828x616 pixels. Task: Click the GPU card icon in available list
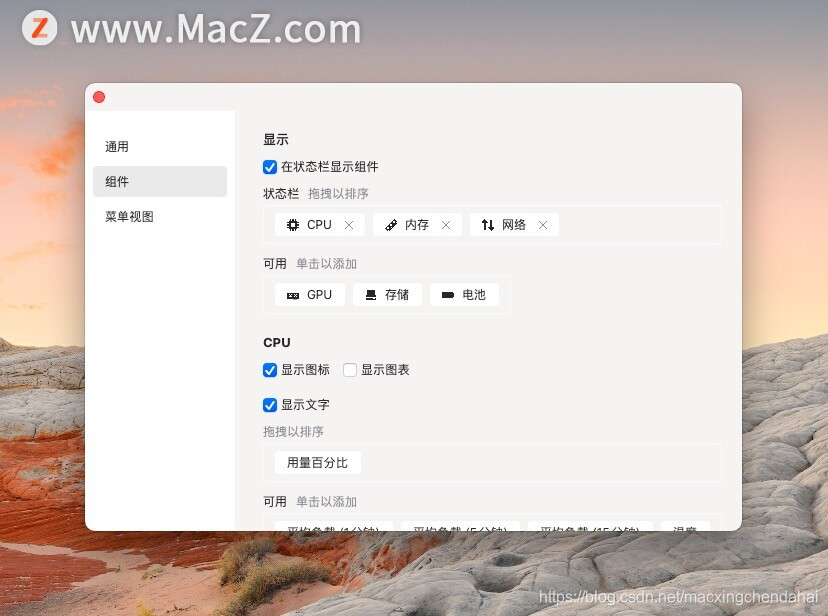click(293, 296)
